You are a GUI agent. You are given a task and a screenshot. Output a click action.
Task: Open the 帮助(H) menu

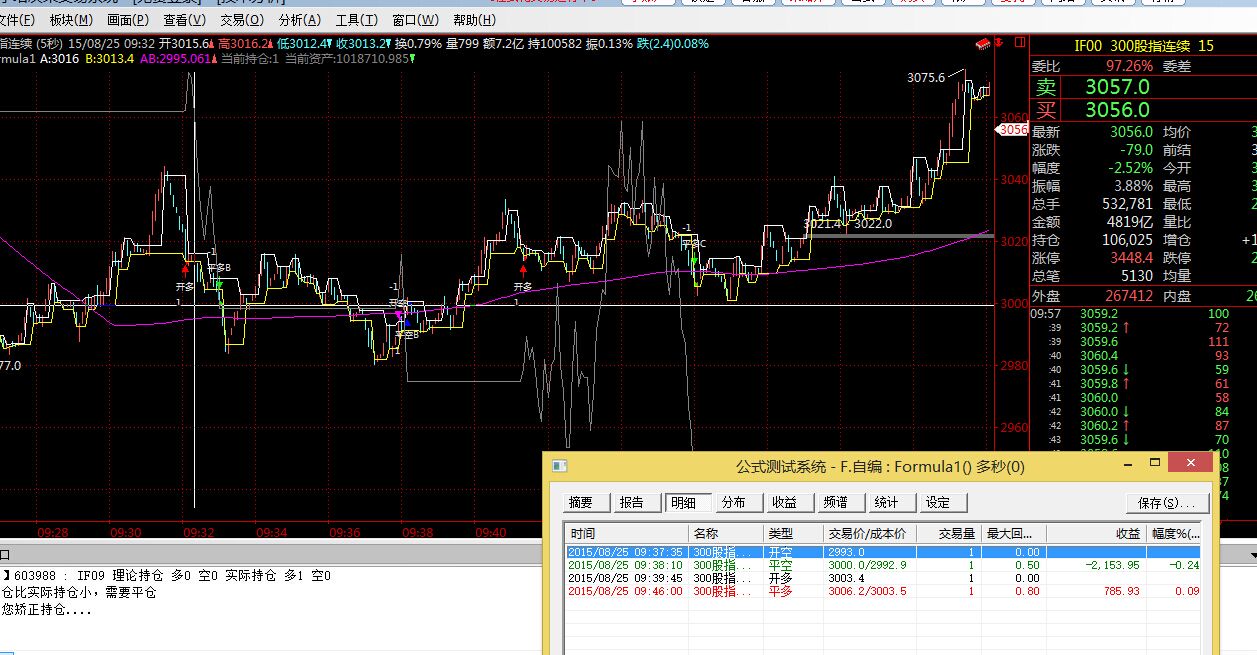474,20
